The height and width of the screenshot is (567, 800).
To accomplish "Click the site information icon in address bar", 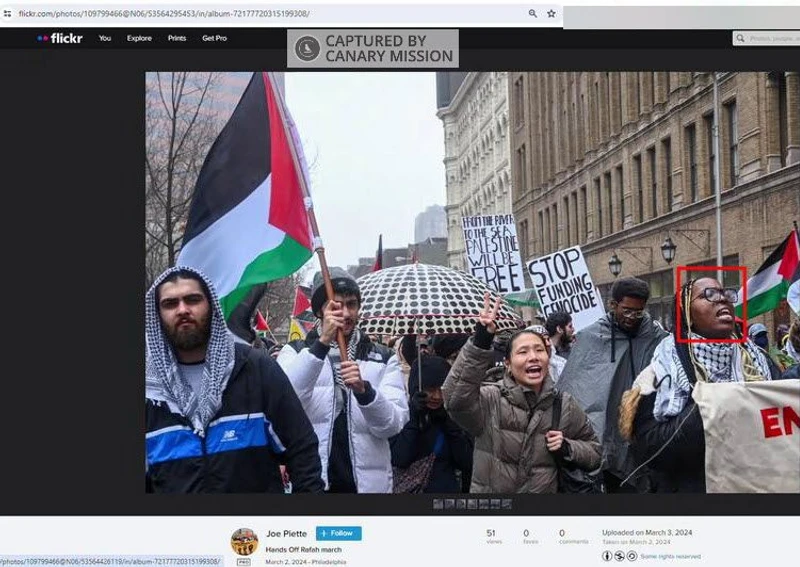I will (x=8, y=14).
